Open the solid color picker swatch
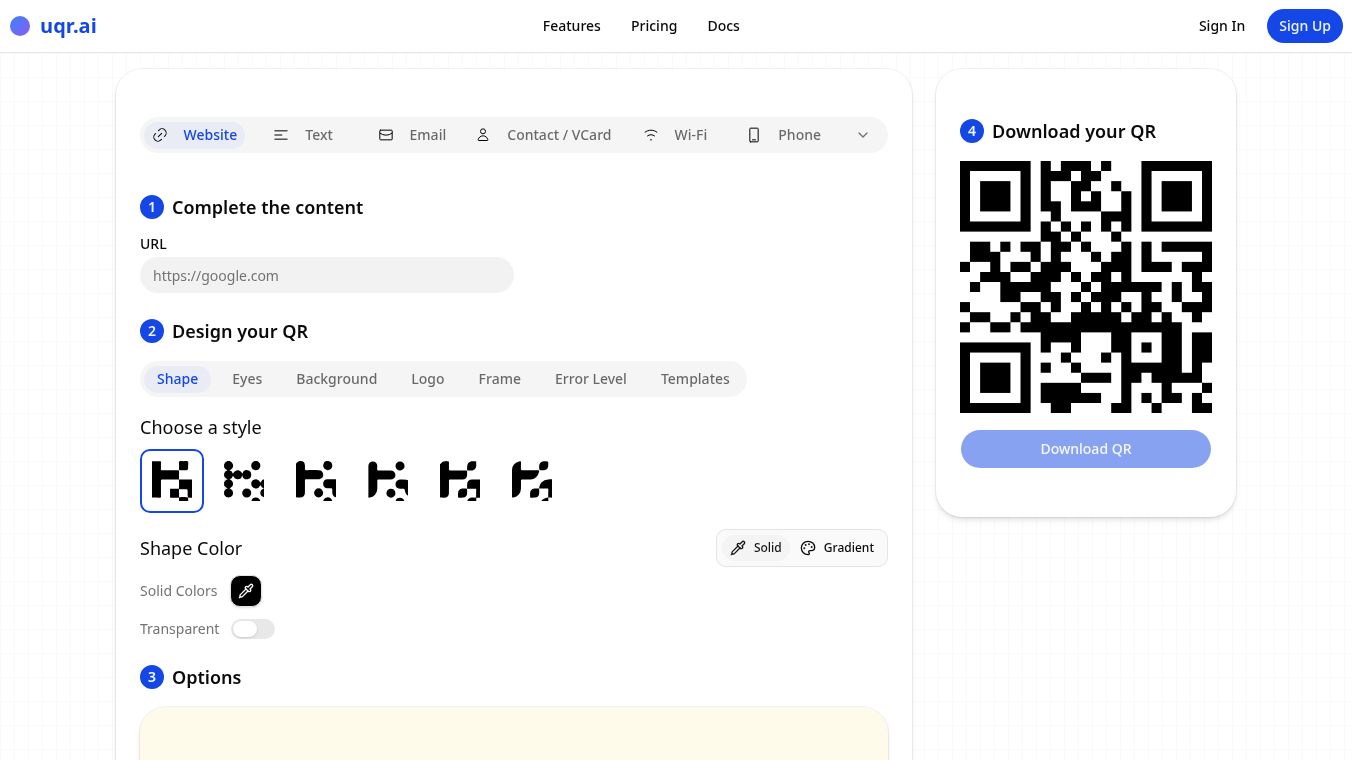The width and height of the screenshot is (1352, 760). (x=246, y=591)
